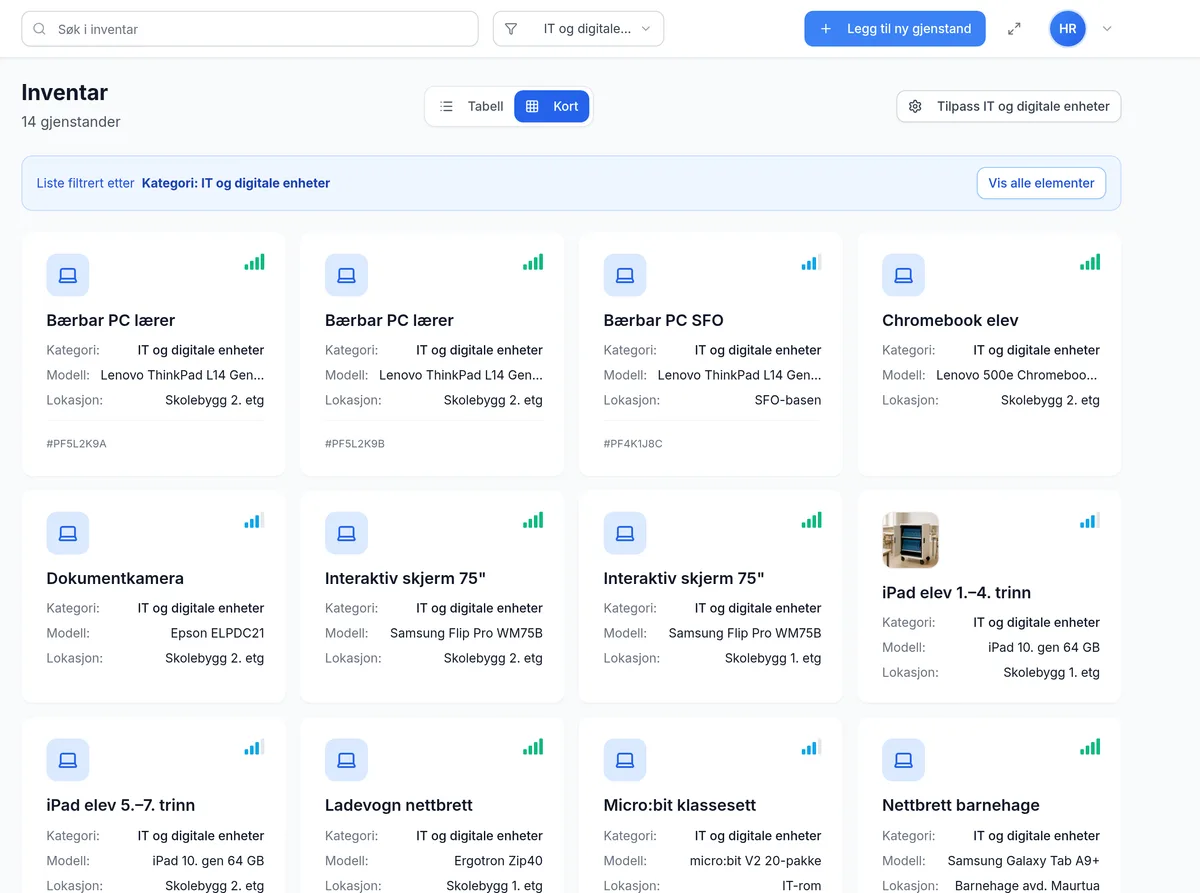Click Legg til ny gjenstand button

tap(895, 29)
